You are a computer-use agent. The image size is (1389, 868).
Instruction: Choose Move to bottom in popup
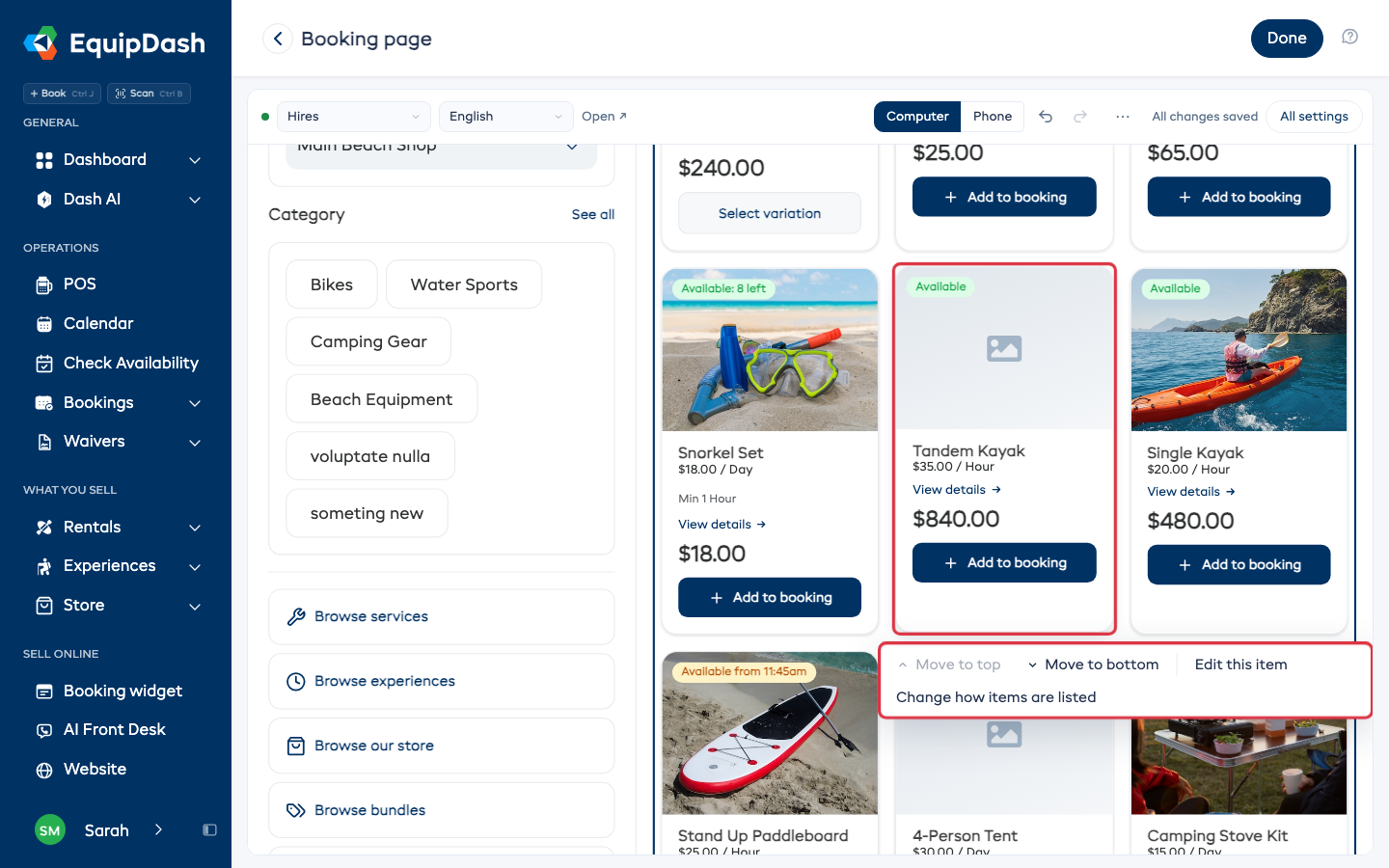point(1093,665)
